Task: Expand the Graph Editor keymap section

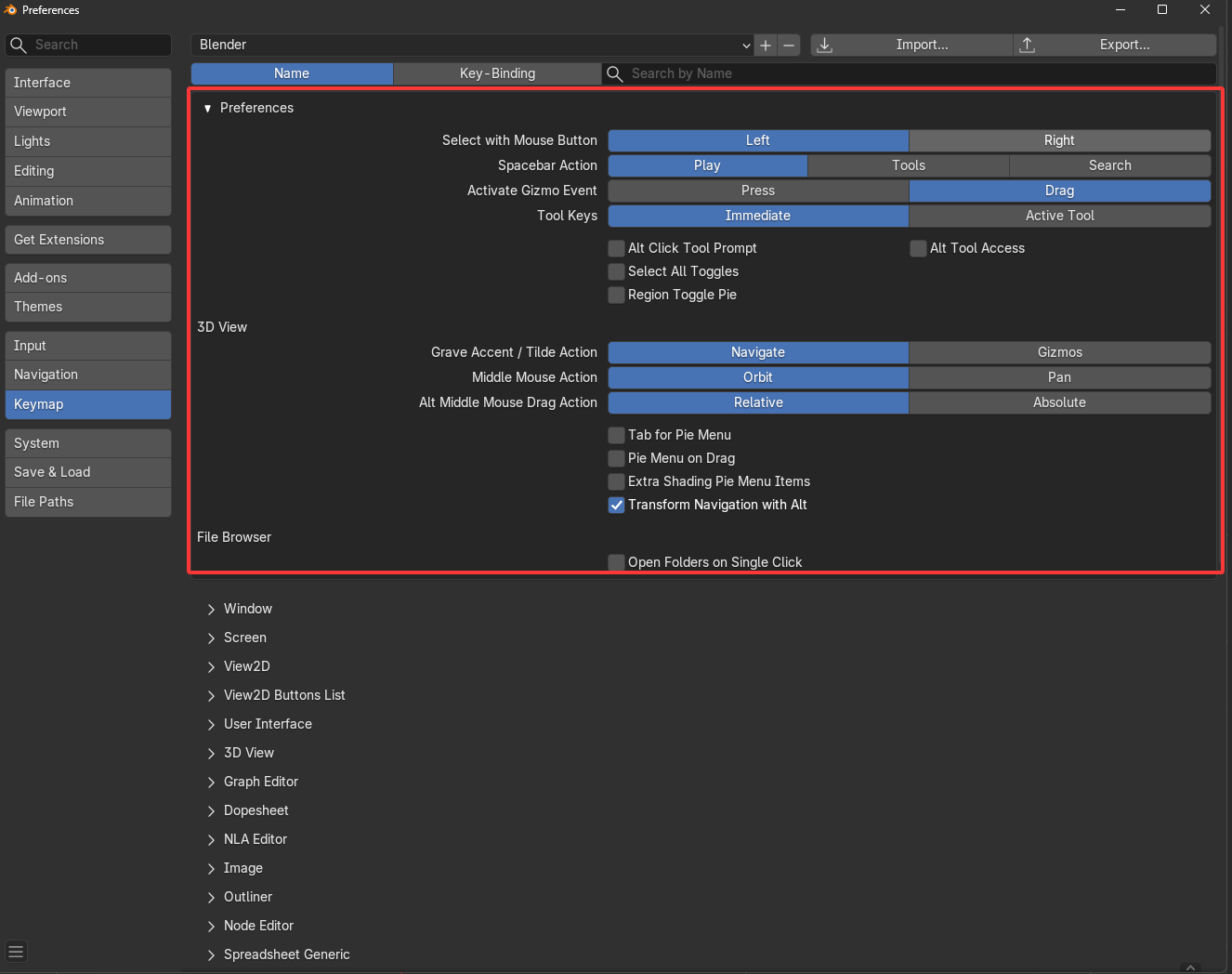Action: point(212,783)
